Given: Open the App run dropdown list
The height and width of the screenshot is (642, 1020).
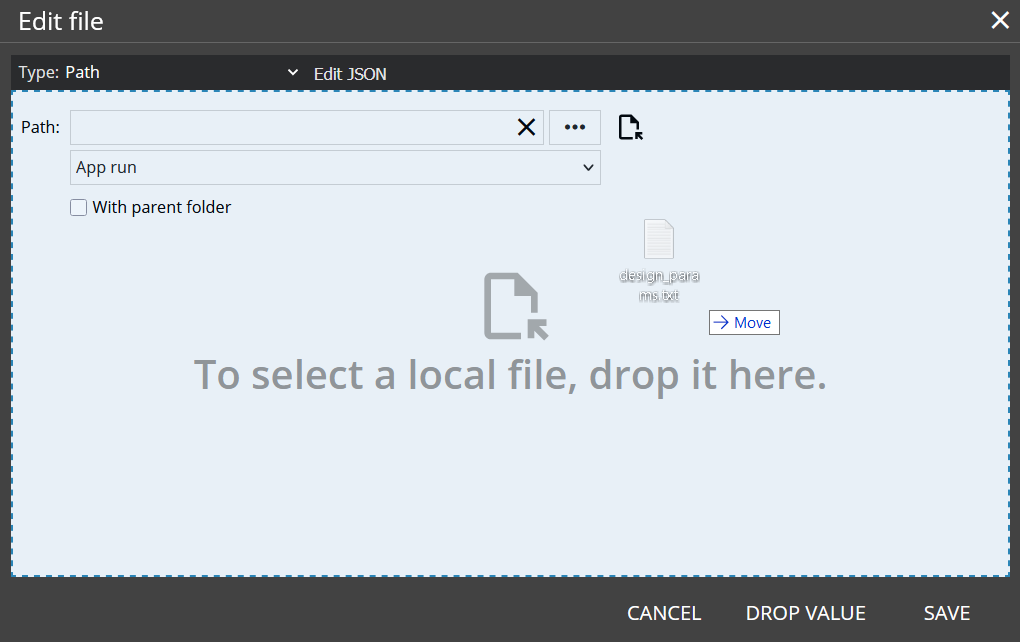Looking at the screenshot, I should [x=335, y=168].
